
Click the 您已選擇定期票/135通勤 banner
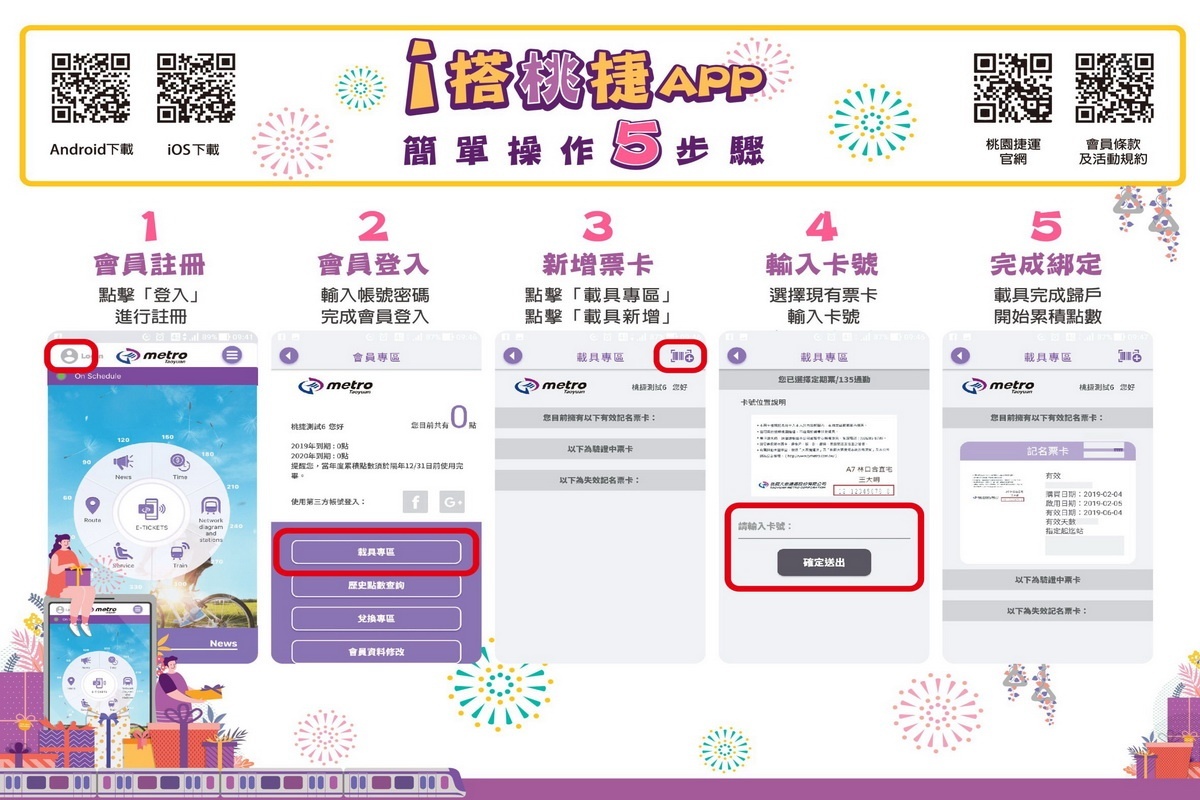[824, 380]
